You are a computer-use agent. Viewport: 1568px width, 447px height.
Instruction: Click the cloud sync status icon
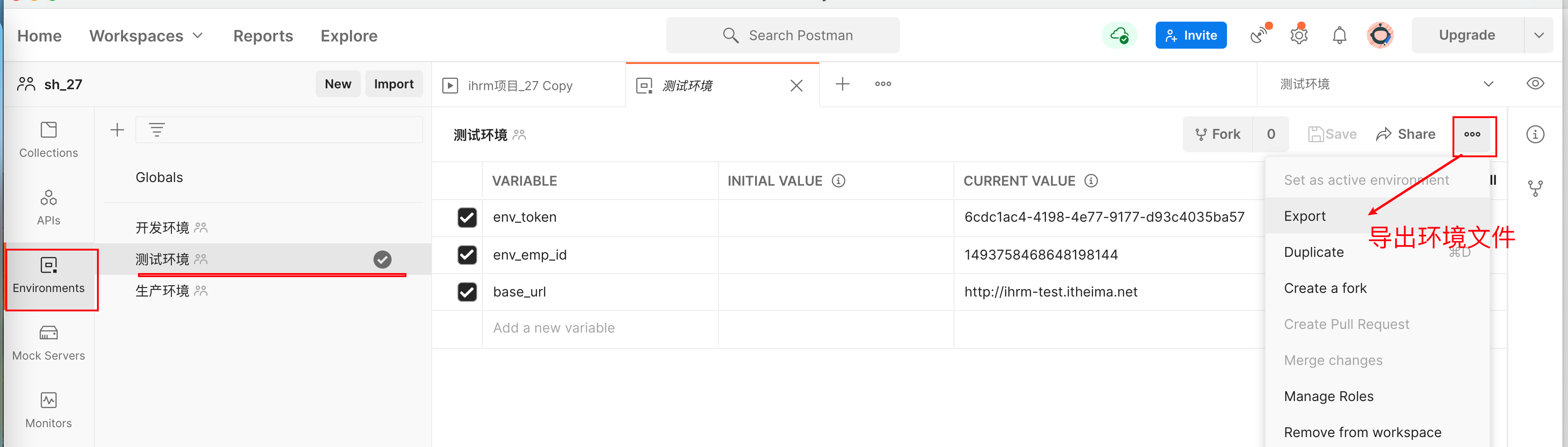point(1119,35)
